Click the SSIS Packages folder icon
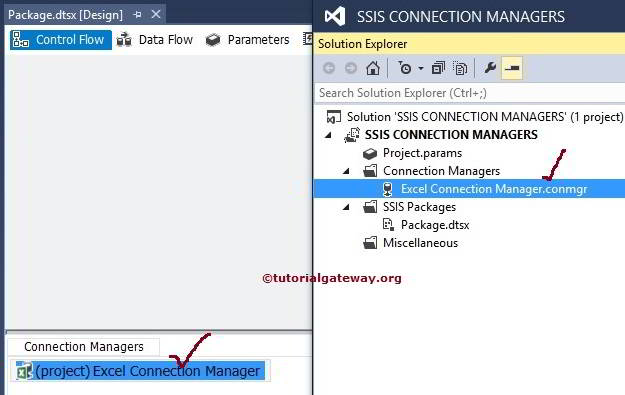The image size is (625, 395). pos(370,207)
